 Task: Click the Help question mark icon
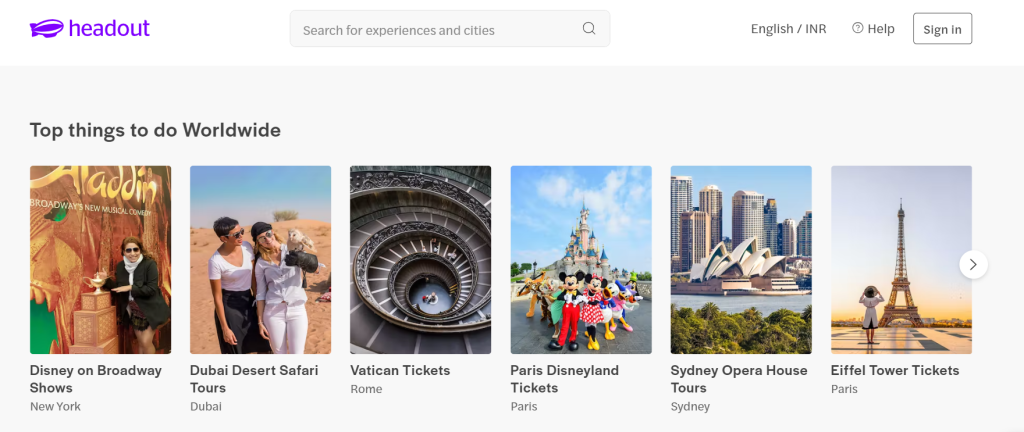click(857, 28)
